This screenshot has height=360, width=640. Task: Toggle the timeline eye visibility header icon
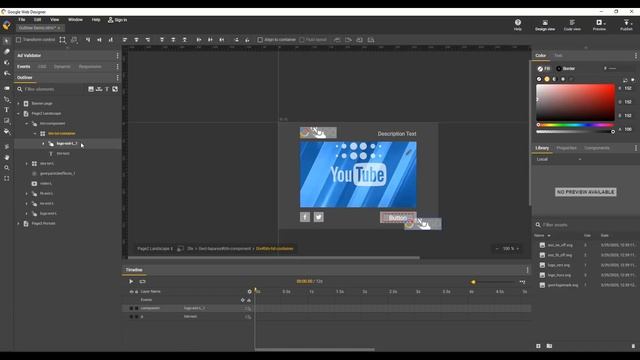[x=131, y=292]
